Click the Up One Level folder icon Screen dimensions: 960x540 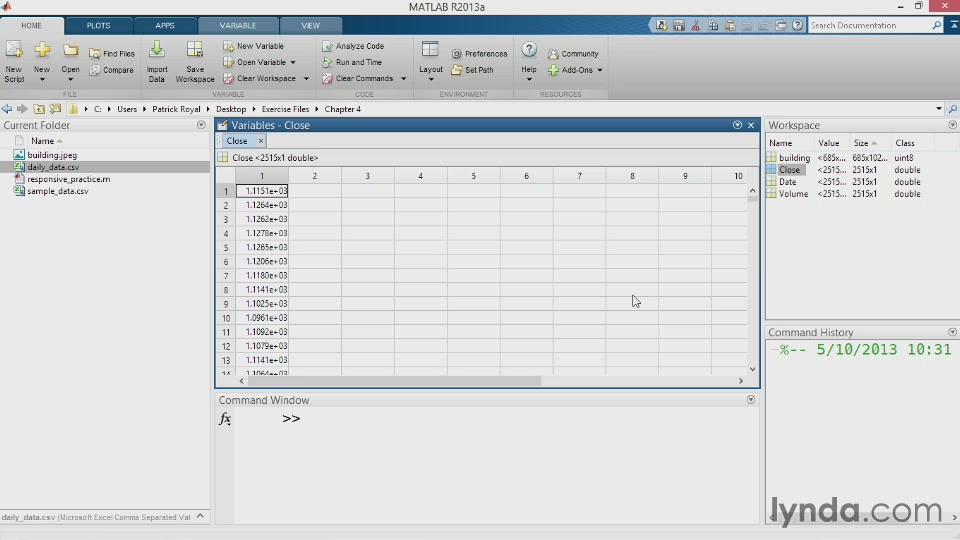(x=39, y=109)
